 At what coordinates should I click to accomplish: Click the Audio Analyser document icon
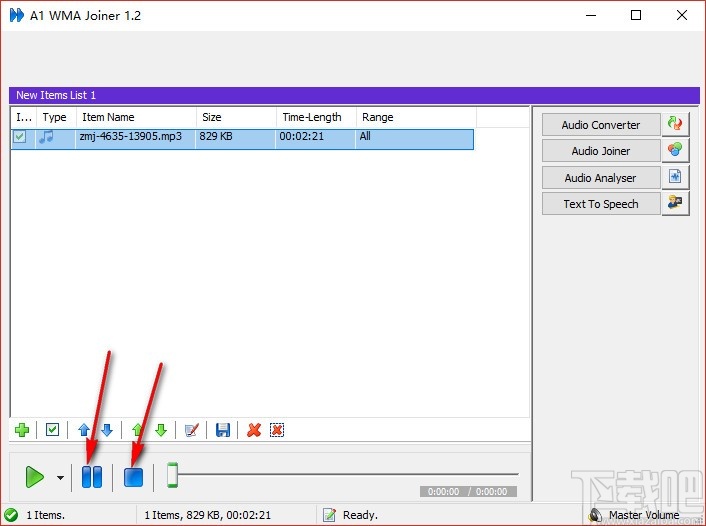675,177
